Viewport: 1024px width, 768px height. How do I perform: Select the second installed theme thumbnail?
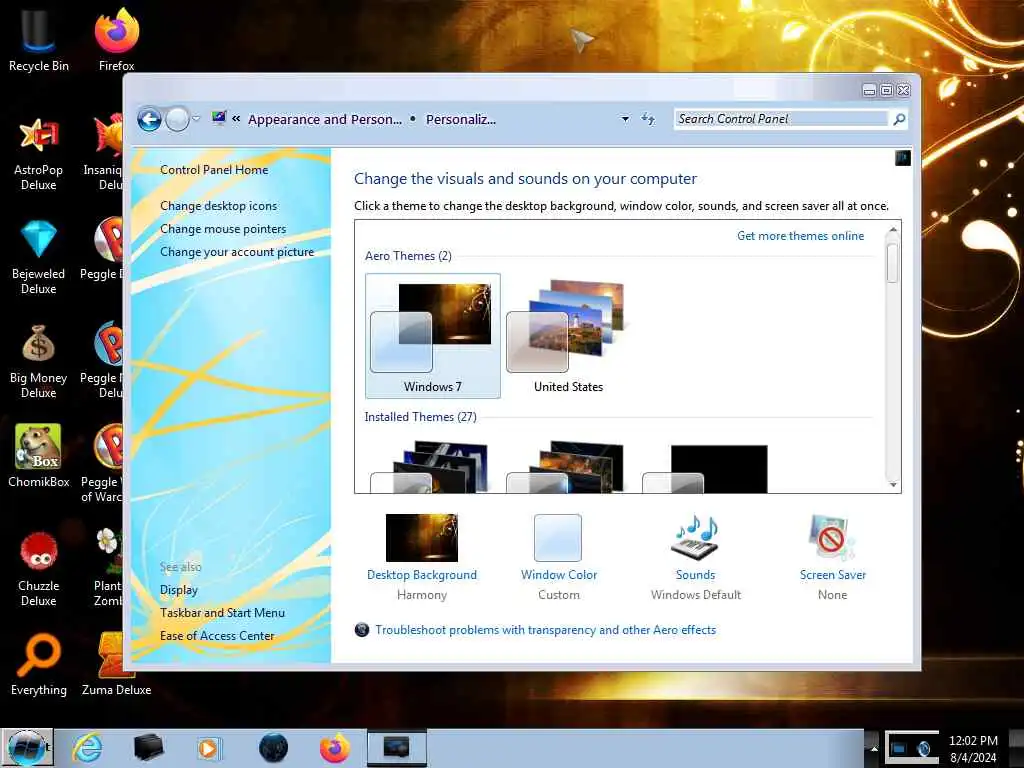pyautogui.click(x=566, y=467)
